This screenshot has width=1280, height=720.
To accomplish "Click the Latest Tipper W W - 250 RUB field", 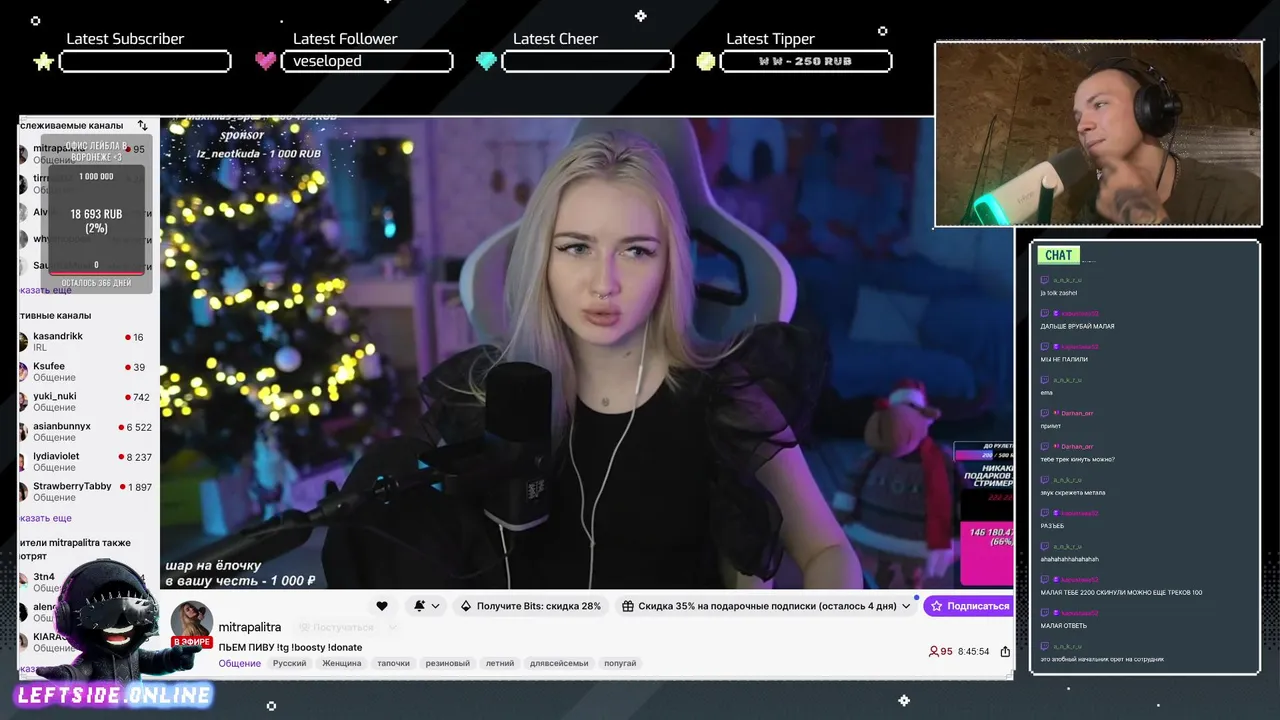I will click(805, 61).
